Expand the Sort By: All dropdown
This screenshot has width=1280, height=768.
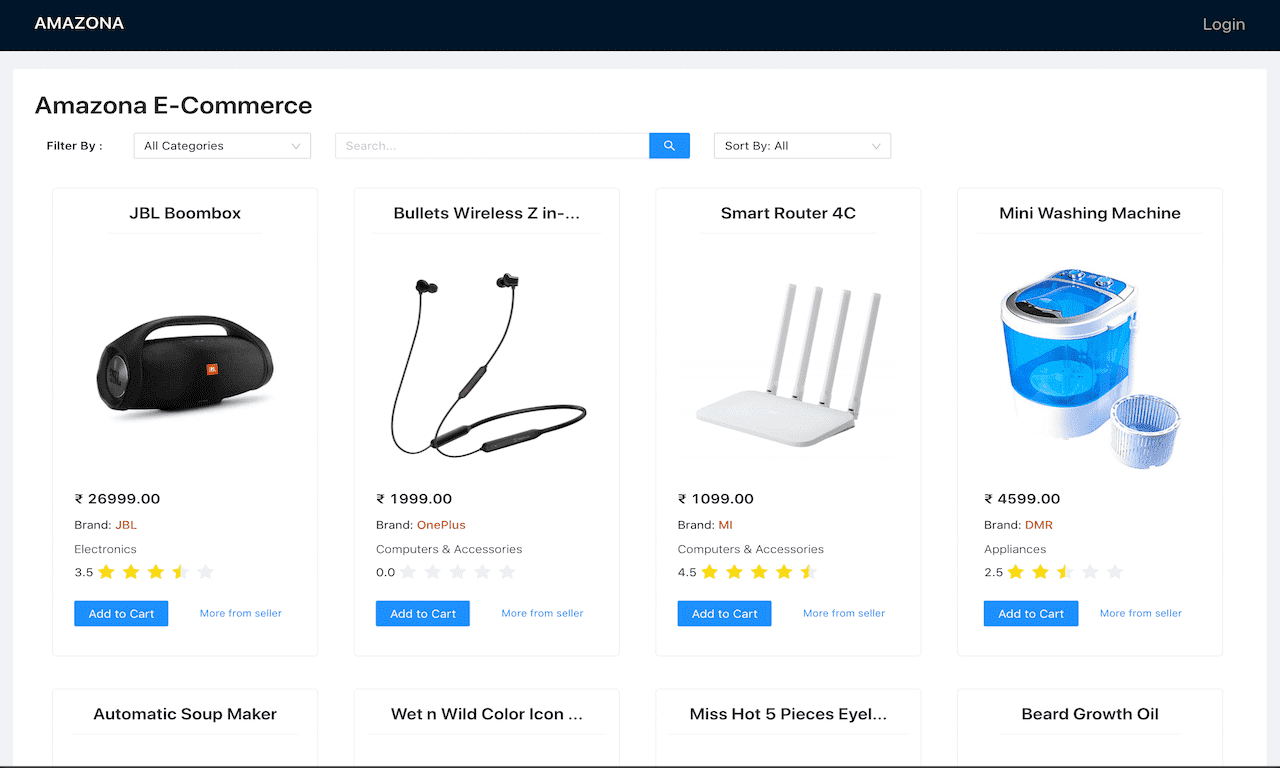click(x=802, y=146)
